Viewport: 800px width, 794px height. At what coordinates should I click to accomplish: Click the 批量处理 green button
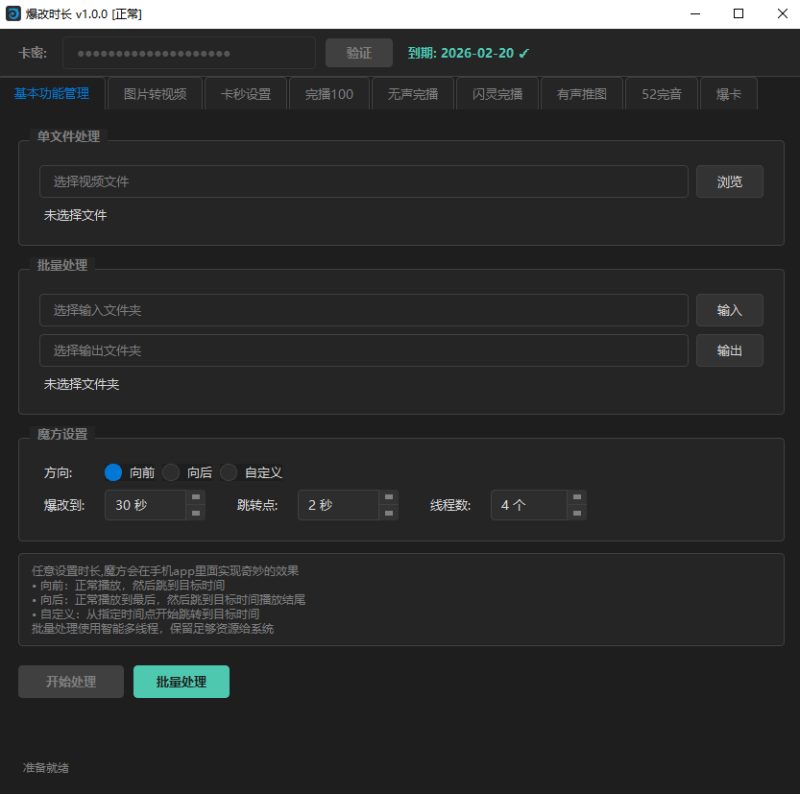pos(181,682)
